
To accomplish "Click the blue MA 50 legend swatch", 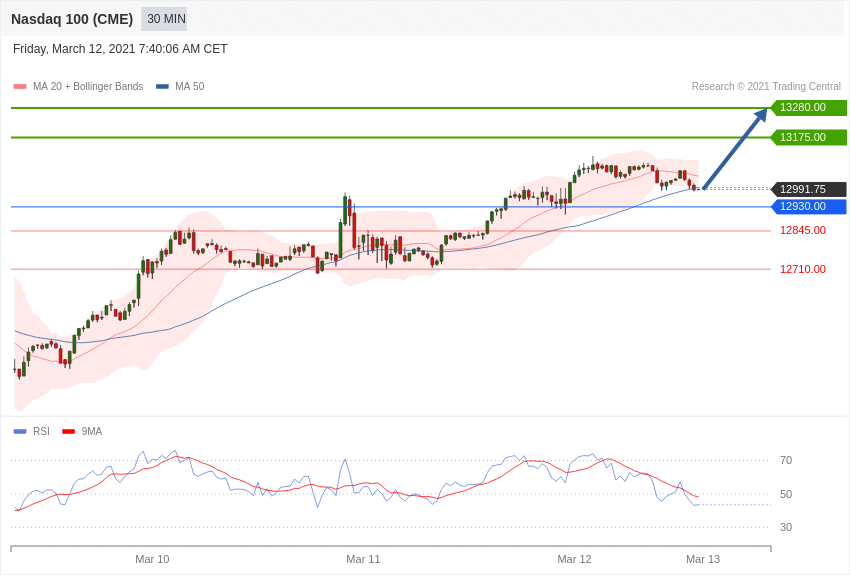I will point(162,87).
